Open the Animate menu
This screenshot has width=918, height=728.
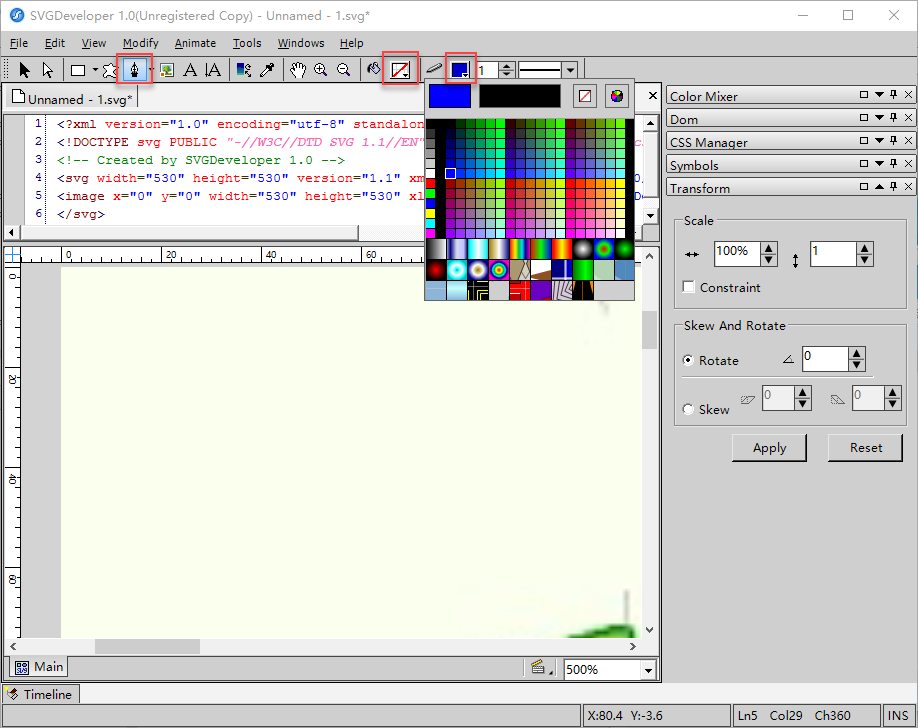click(195, 43)
